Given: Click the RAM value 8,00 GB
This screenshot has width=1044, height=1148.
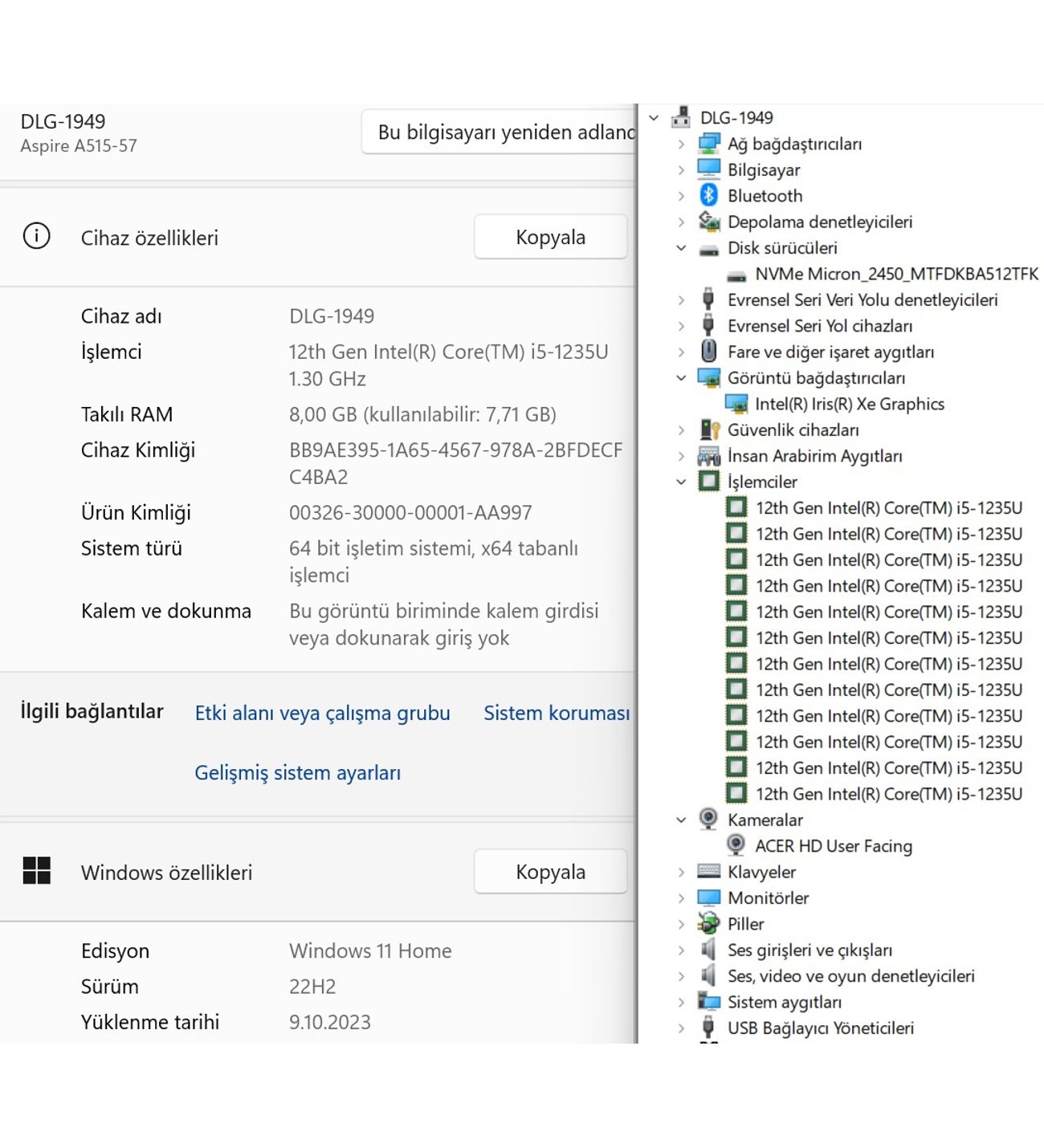Looking at the screenshot, I should point(422,414).
